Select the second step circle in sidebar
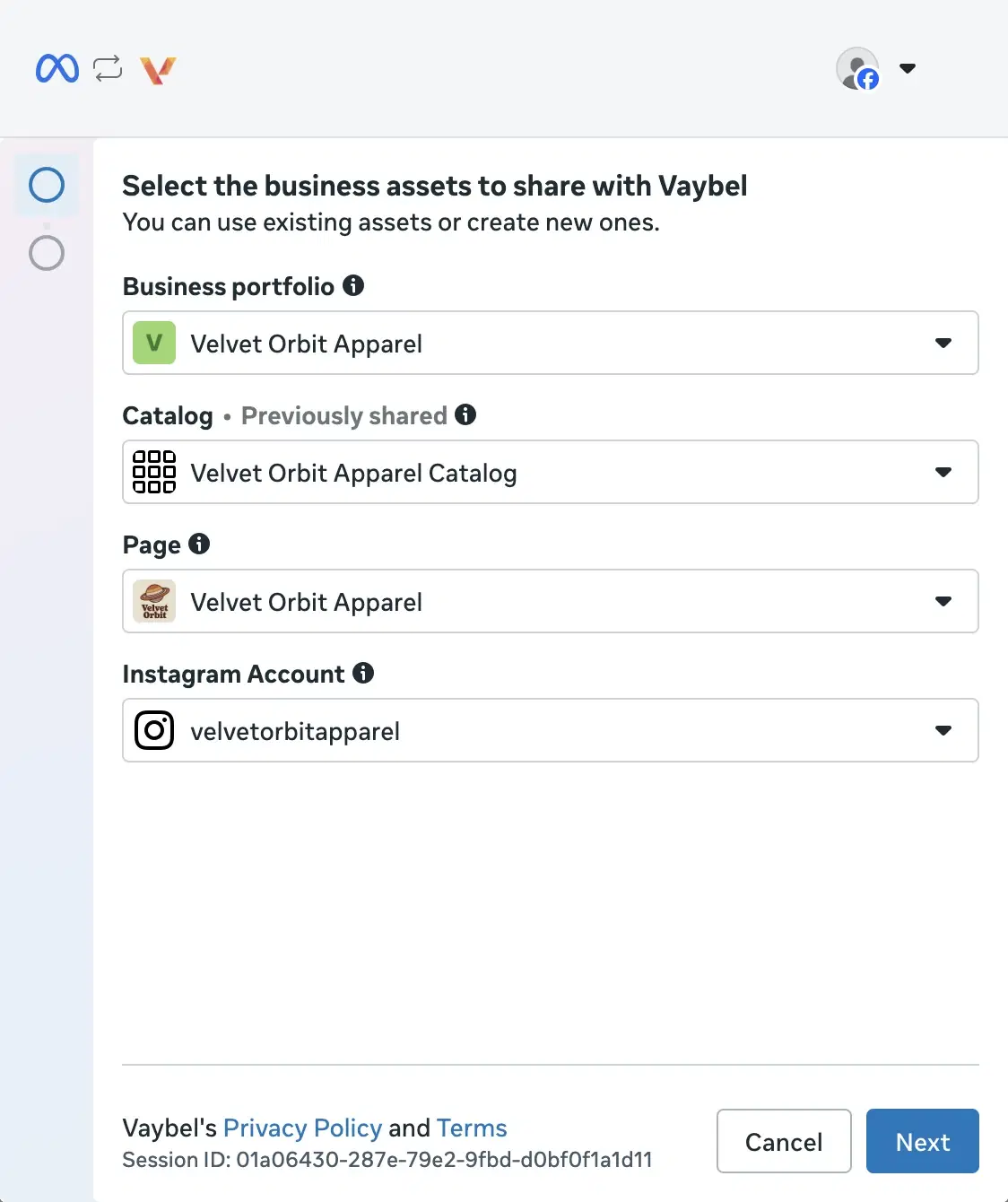The image size is (1008, 1202). point(47,253)
